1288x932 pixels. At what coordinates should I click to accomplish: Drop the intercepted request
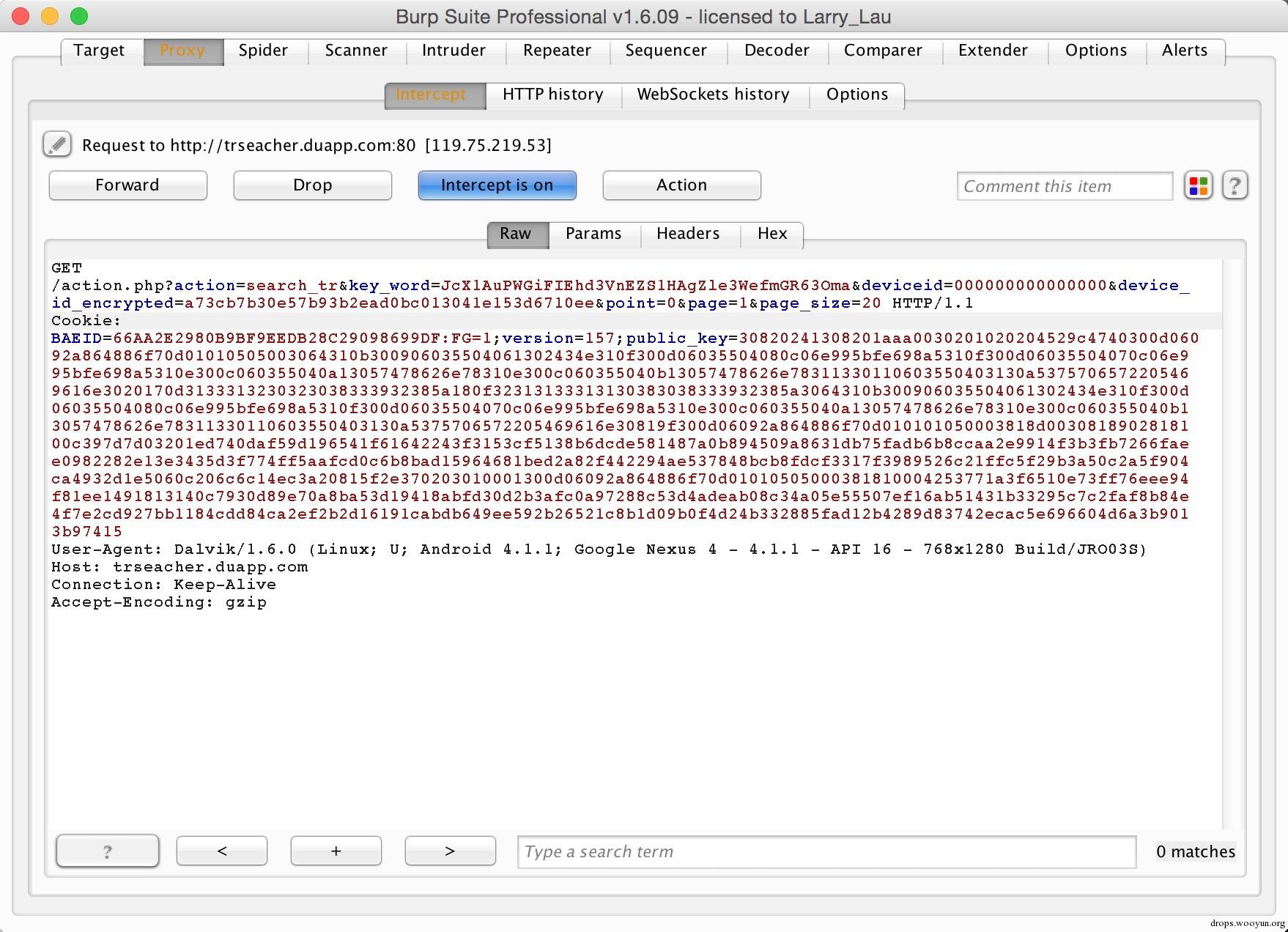tap(313, 185)
